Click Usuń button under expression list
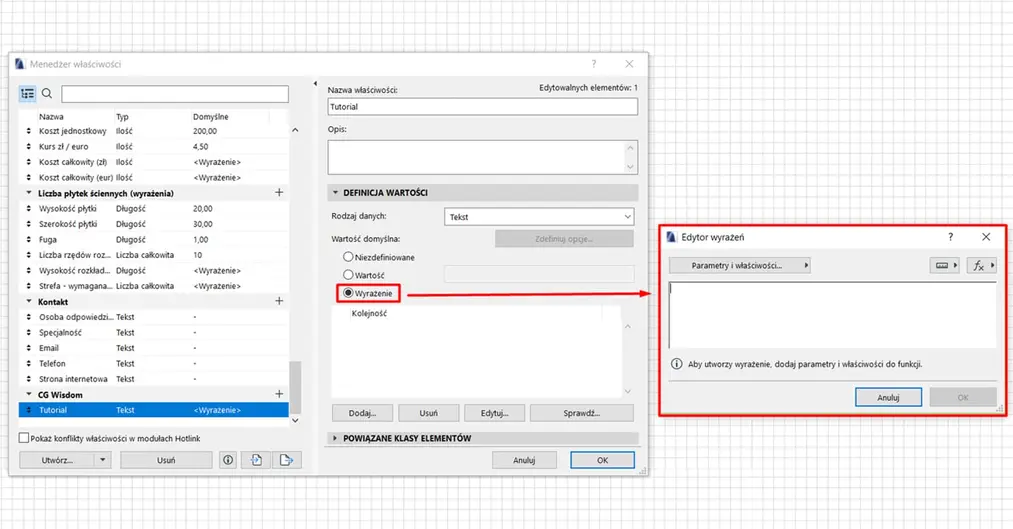This screenshot has height=529, width=1013. 428,413
